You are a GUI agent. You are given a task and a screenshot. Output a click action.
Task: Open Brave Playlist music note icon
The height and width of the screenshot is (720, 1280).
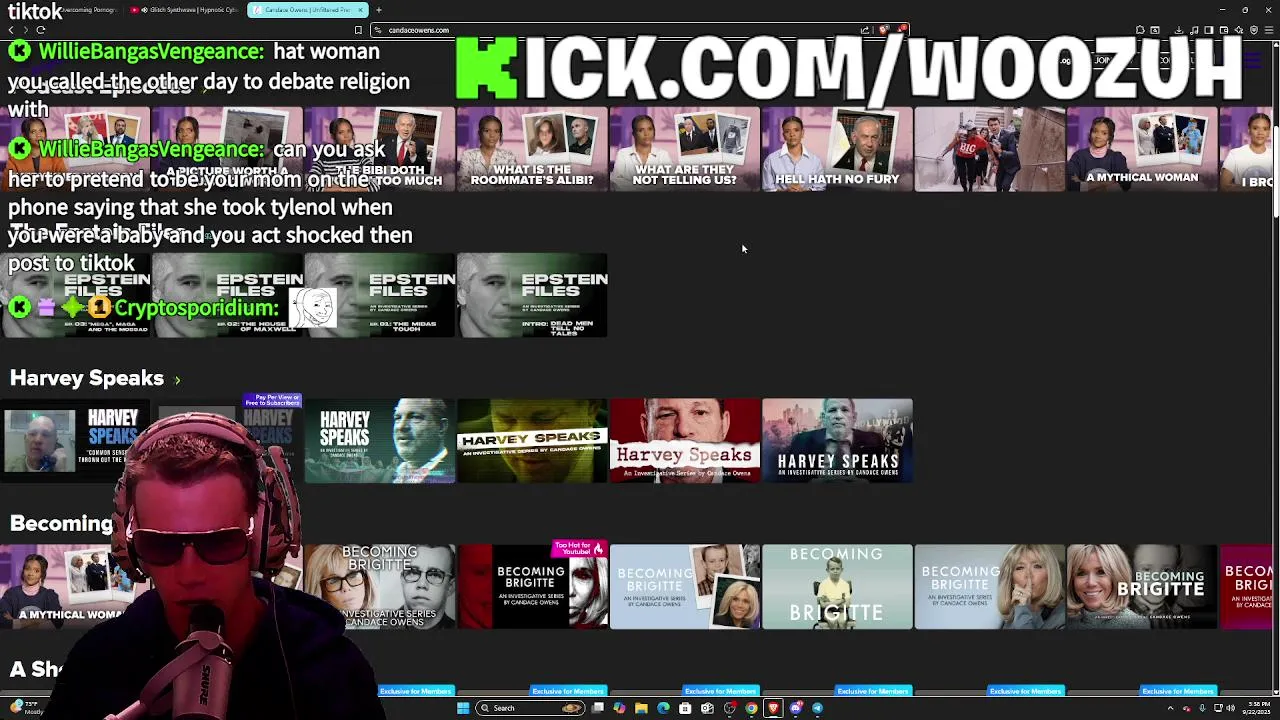(1194, 30)
